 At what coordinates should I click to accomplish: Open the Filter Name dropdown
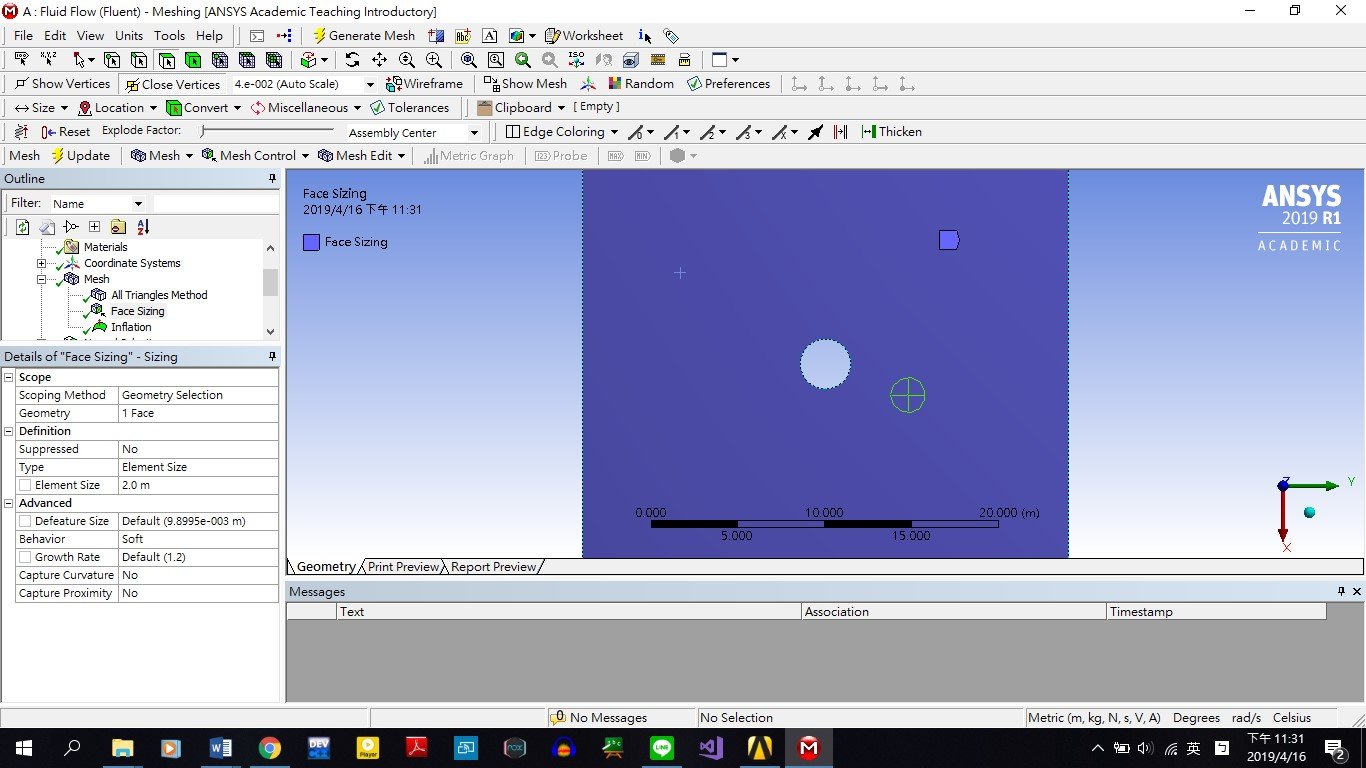point(138,204)
